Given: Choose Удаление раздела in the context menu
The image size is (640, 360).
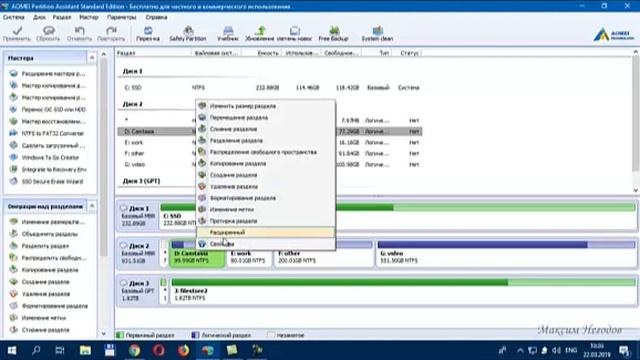Looking at the screenshot, I should [x=265, y=187].
